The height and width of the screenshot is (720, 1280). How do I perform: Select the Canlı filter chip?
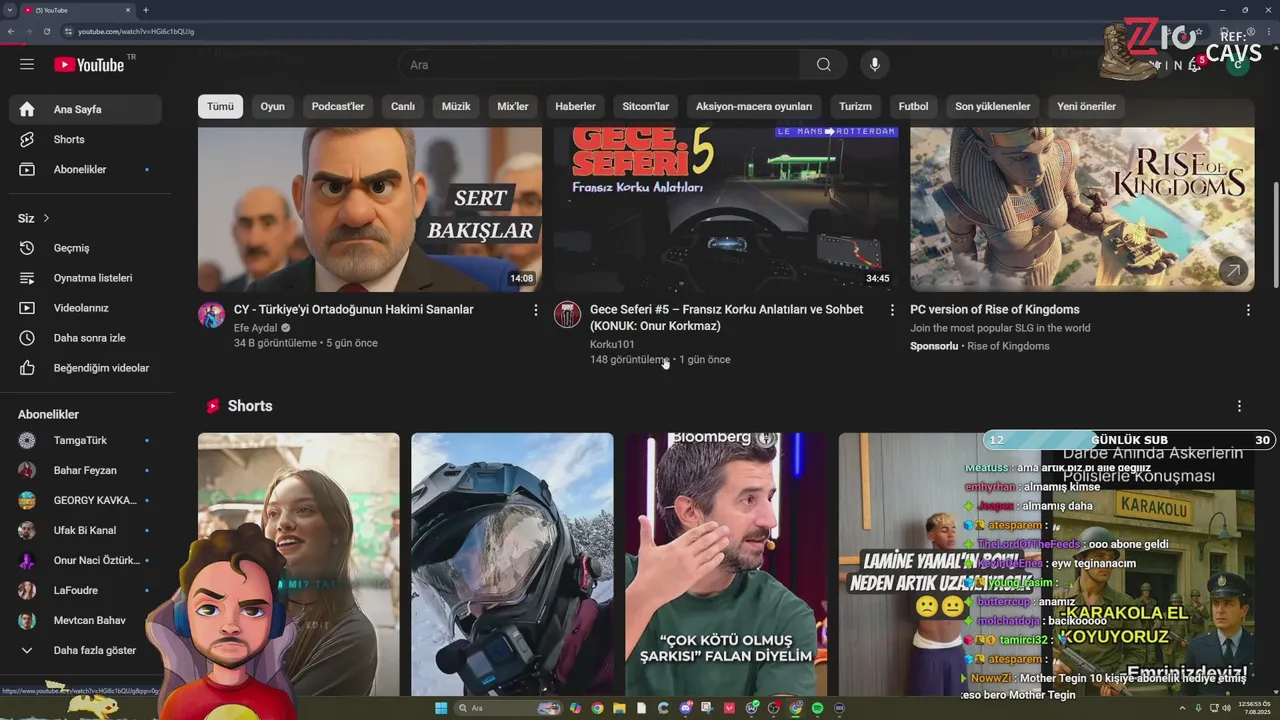(x=403, y=106)
